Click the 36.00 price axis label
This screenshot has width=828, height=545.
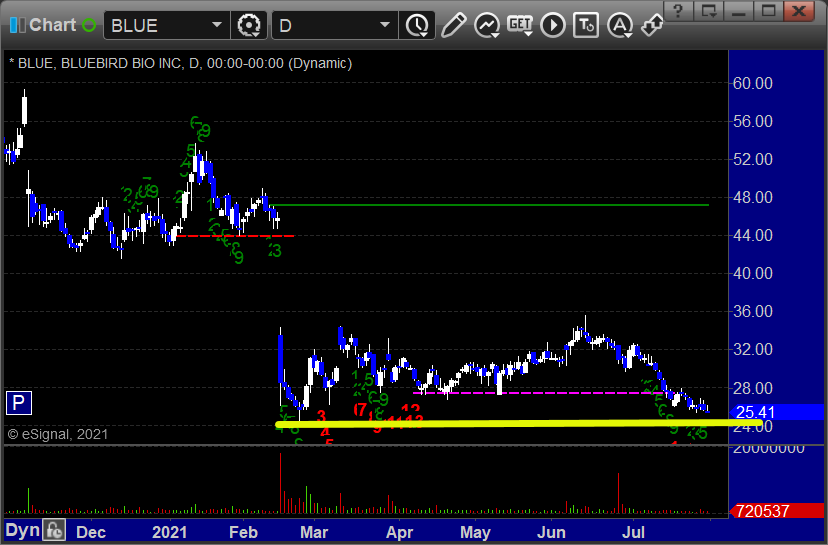752,311
